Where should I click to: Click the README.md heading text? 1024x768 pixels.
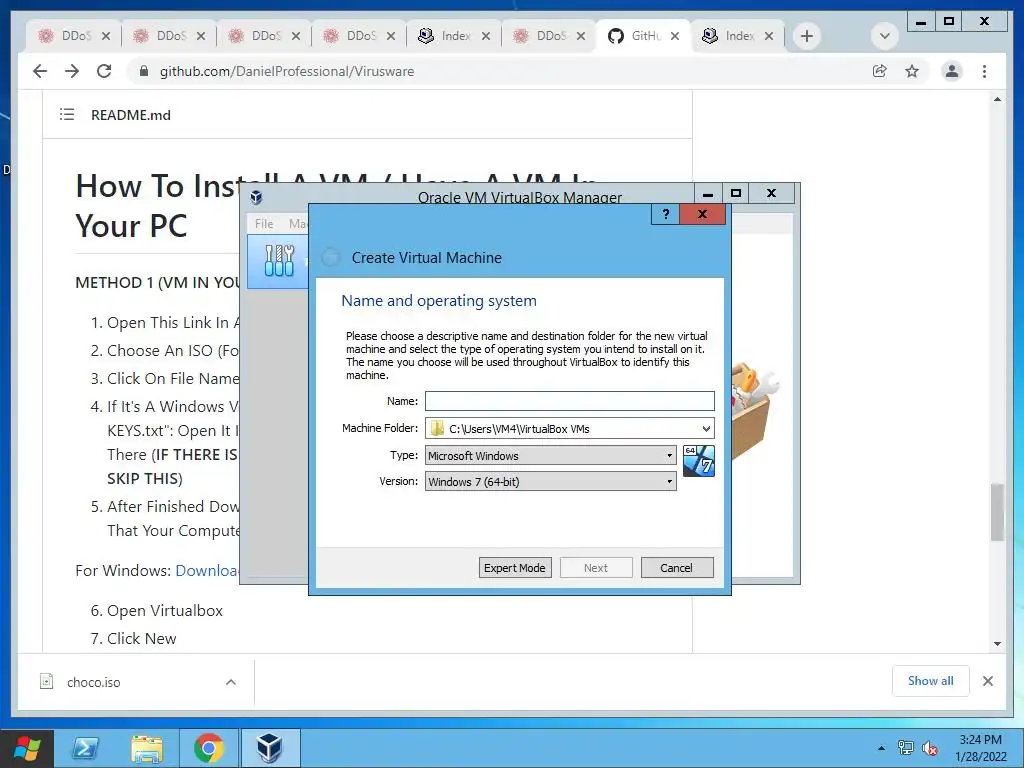(131, 115)
